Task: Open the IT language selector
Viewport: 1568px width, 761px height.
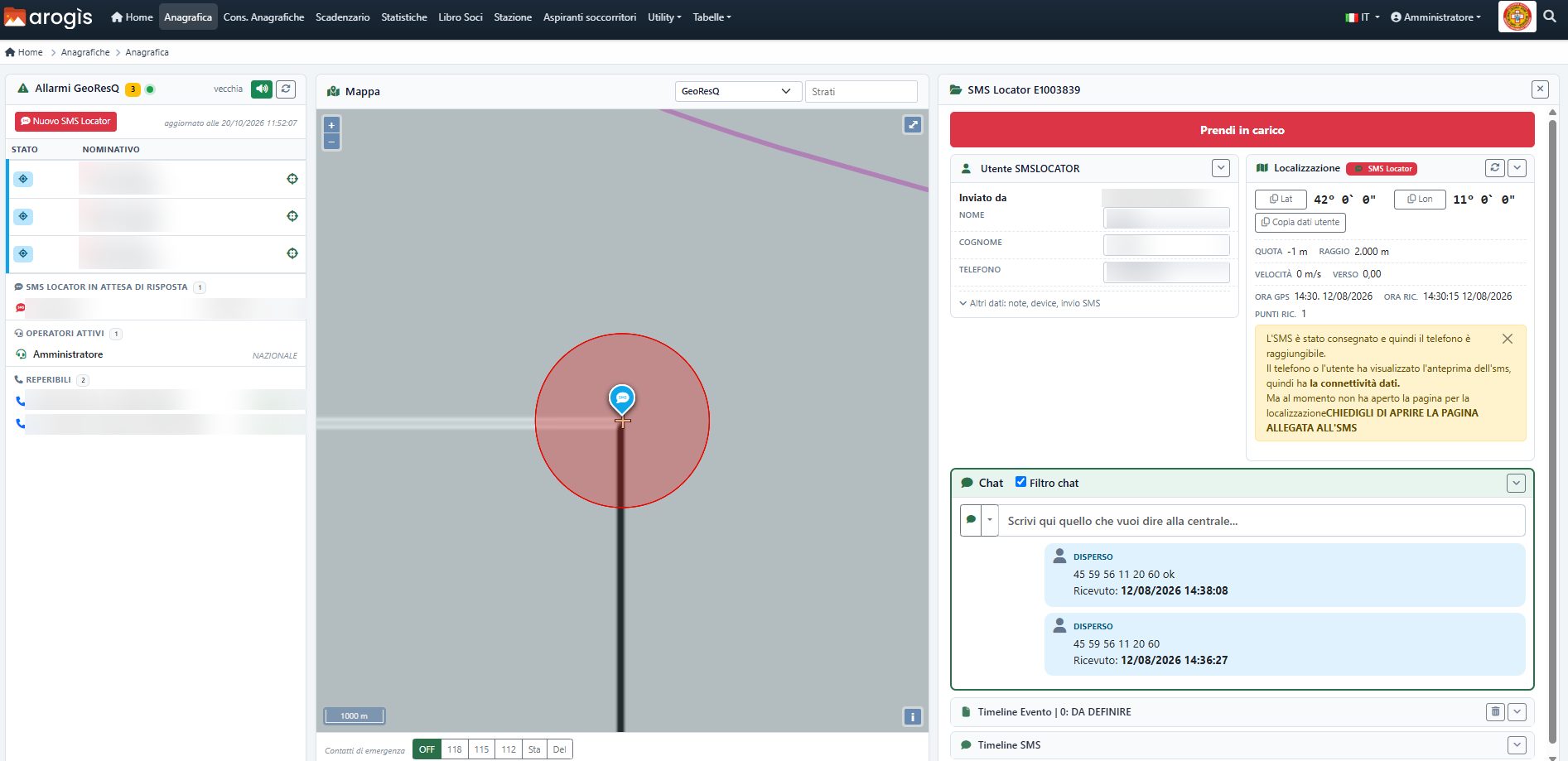Action: point(1363,17)
